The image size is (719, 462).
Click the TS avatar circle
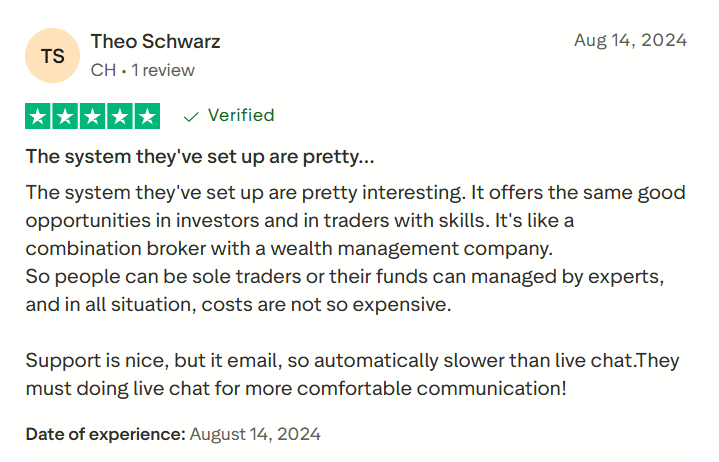point(52,56)
